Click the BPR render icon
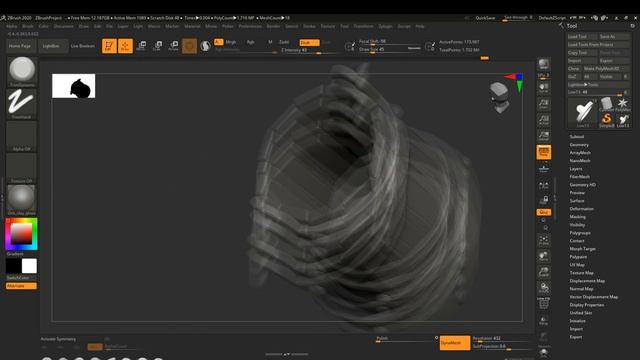The image size is (640, 360). point(544,64)
